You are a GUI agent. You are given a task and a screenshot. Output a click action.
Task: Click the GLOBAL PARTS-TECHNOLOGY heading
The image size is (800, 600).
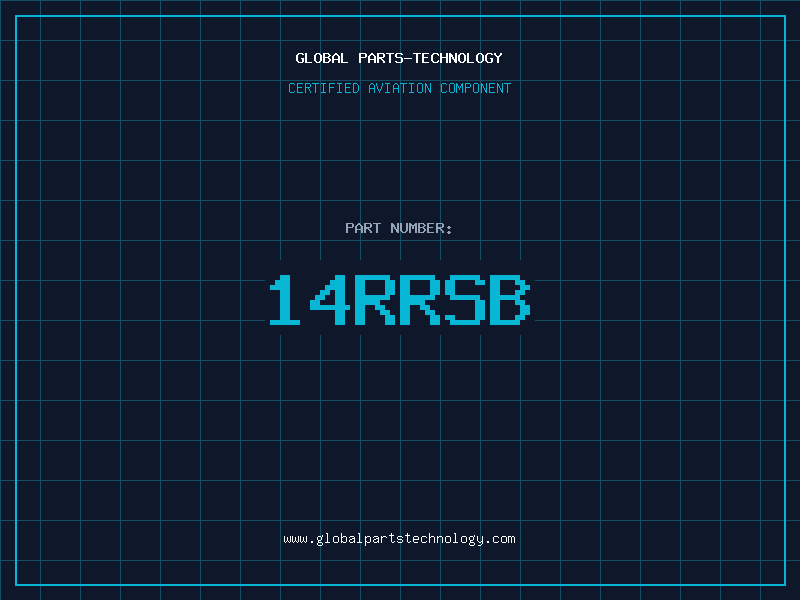pyautogui.click(x=399, y=58)
